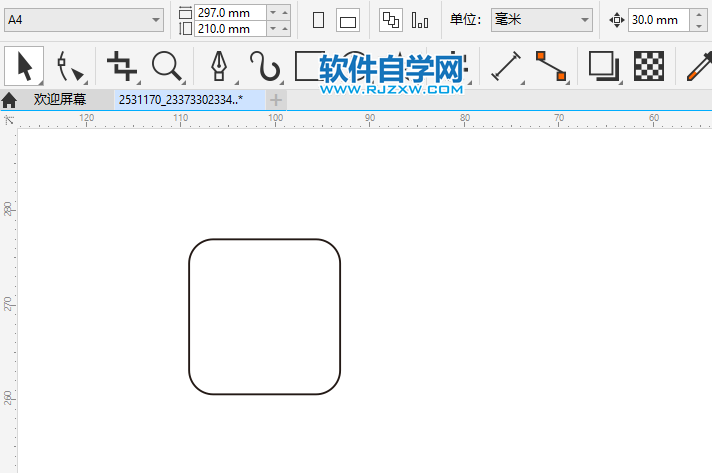Open the Pen tool flyout arrow
The width and height of the screenshot is (712, 473).
[236, 83]
